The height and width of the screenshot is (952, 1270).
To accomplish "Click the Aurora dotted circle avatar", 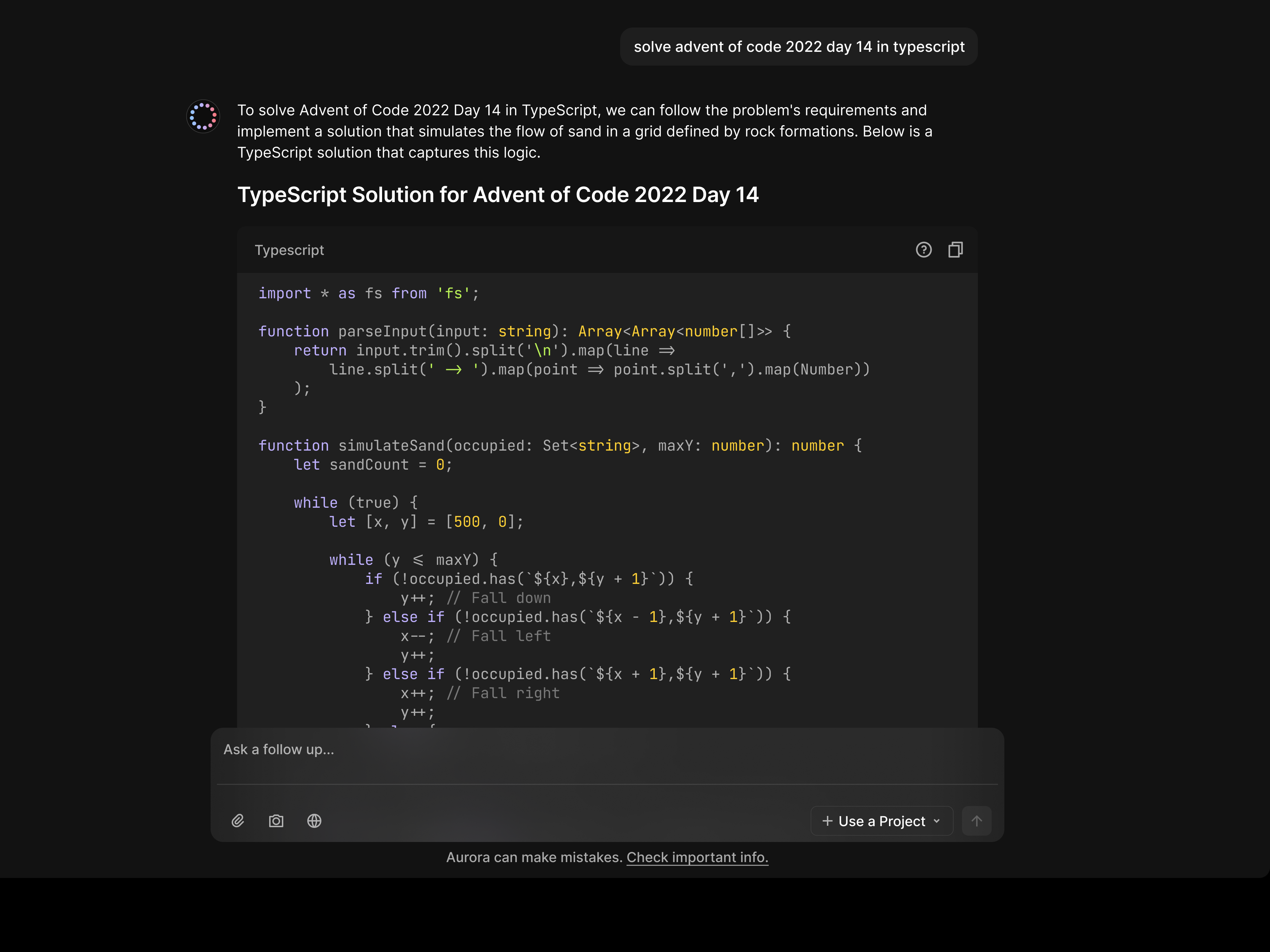I will click(x=203, y=116).
